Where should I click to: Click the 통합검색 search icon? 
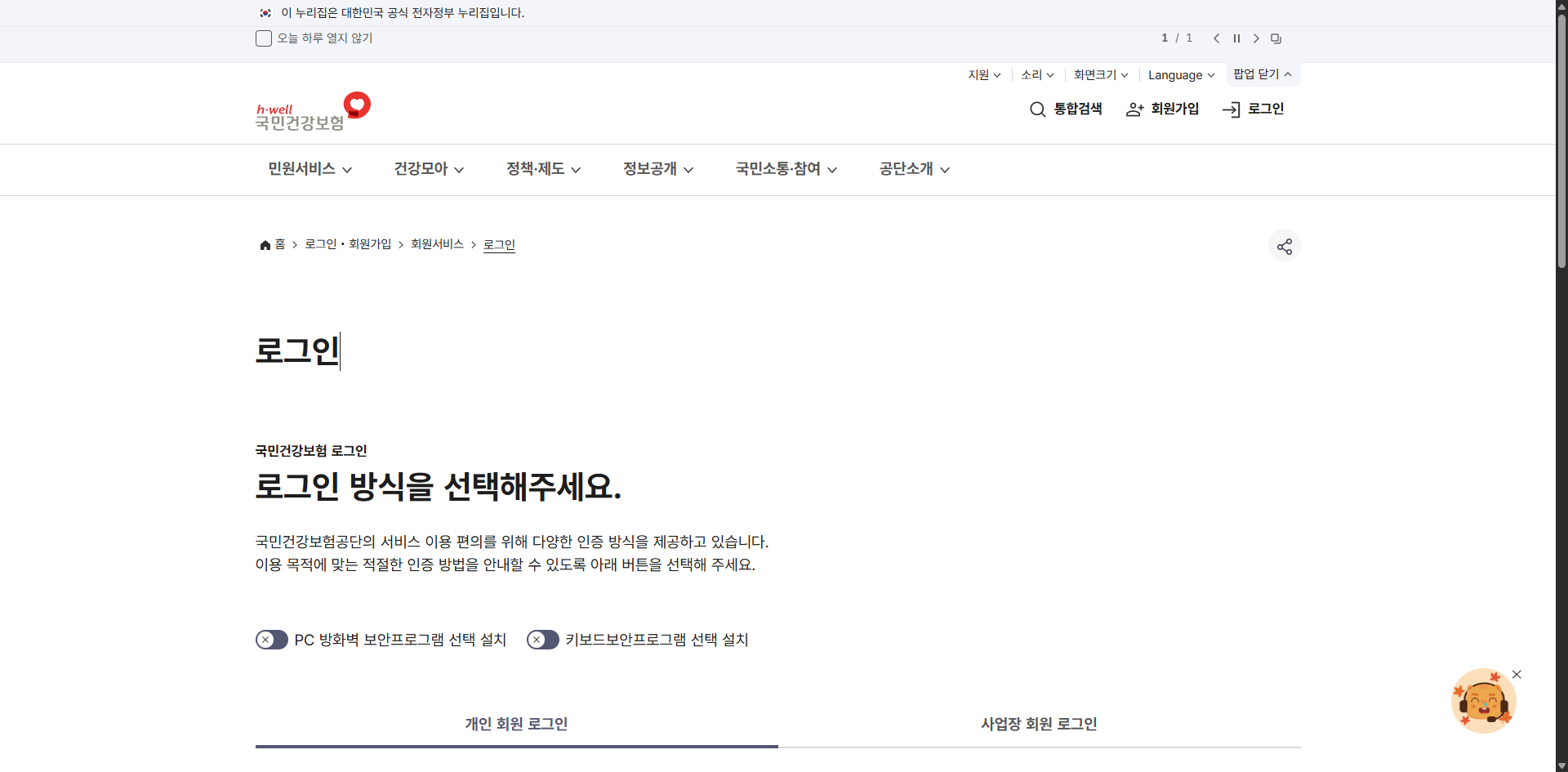click(1037, 108)
